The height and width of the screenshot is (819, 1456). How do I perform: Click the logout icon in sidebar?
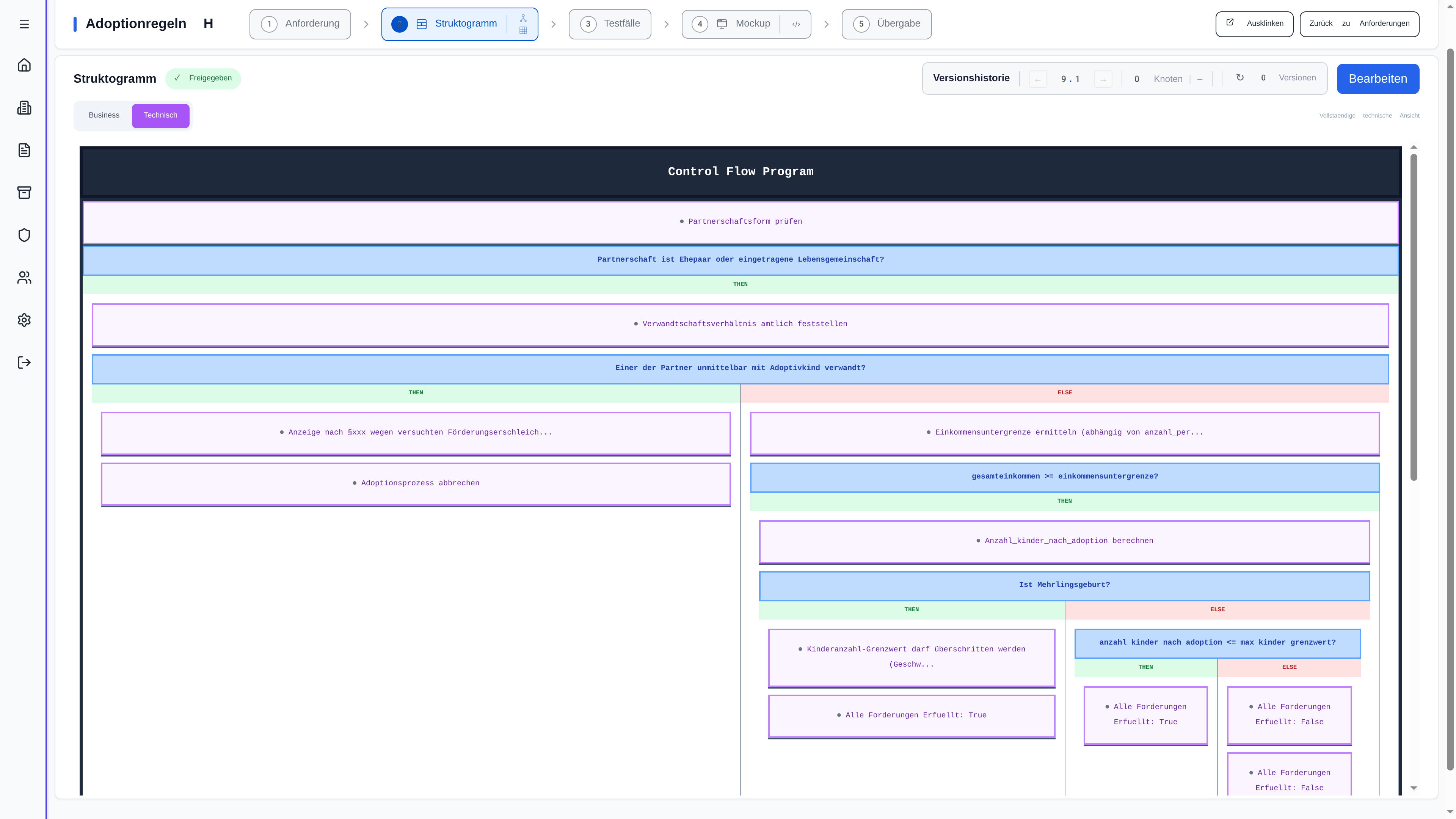(x=24, y=362)
